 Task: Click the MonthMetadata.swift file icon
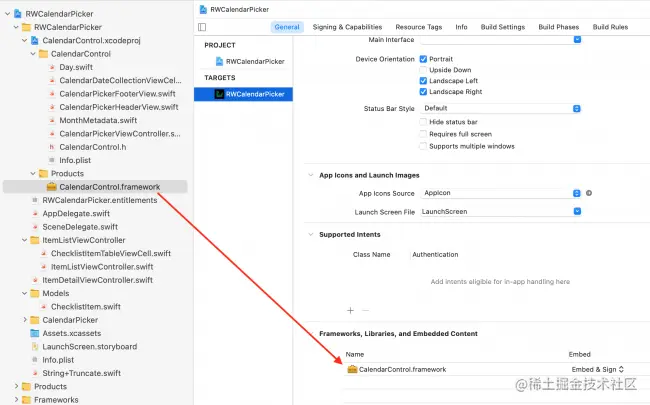tap(52, 120)
